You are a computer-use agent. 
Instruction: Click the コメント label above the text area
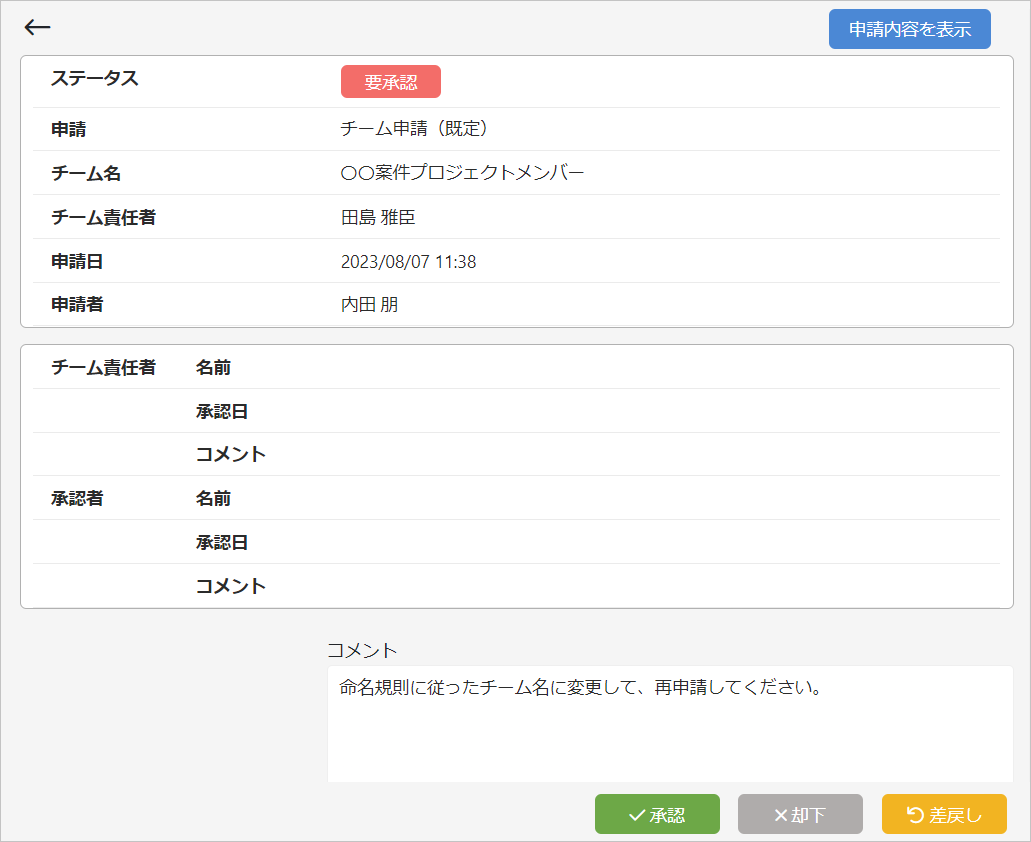tap(362, 651)
